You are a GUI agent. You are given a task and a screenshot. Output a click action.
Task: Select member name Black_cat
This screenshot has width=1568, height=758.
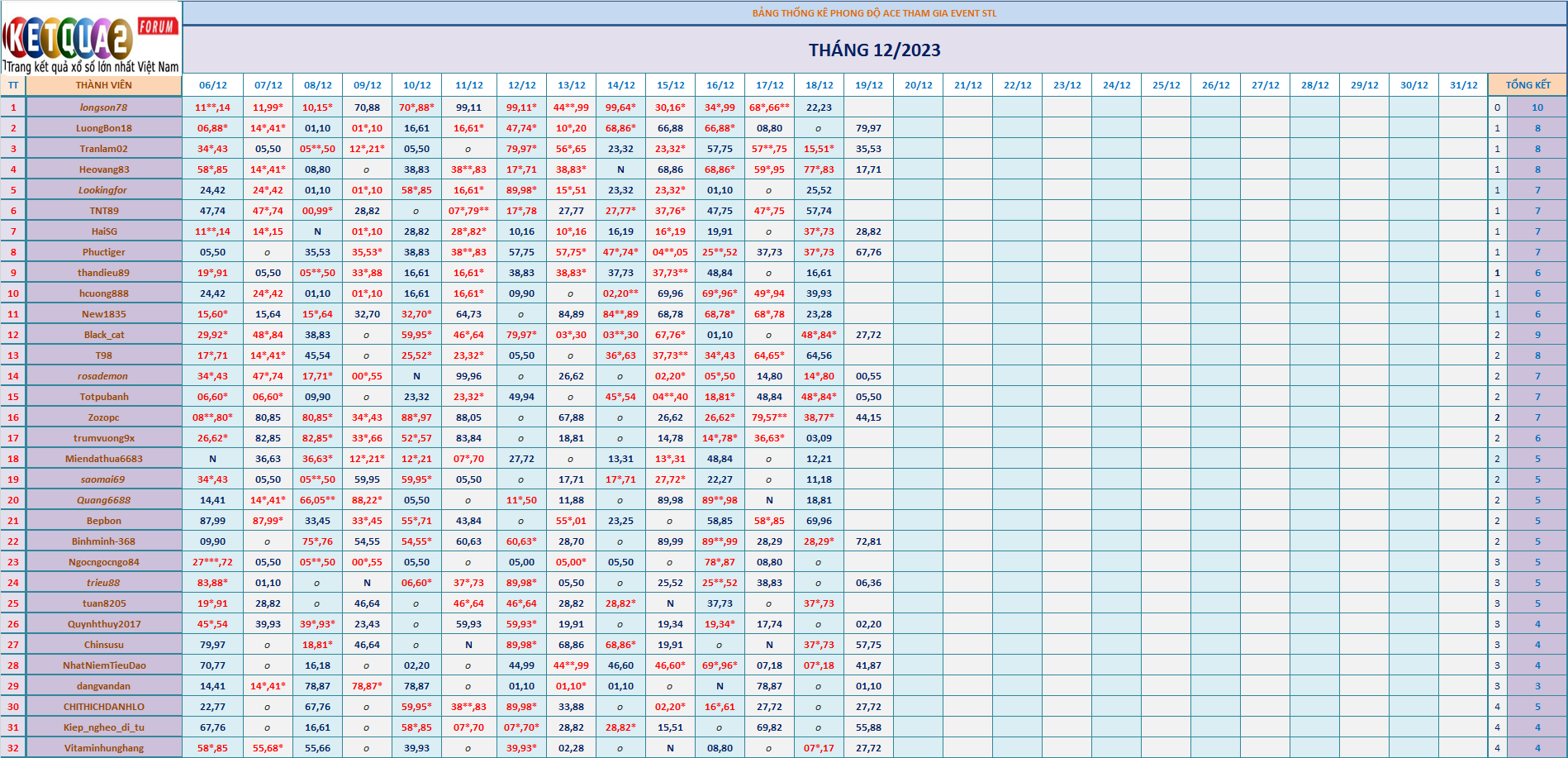[x=103, y=335]
